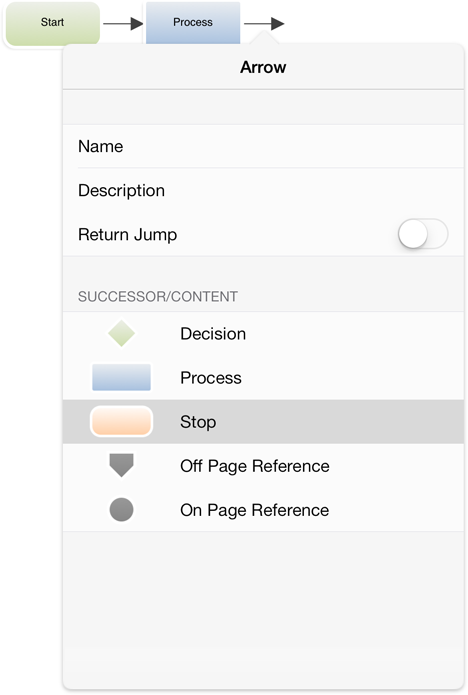Screen dimensions: 468x695
Task: Click the SUCCESSOR/CONTENT section header
Action: [158, 297]
